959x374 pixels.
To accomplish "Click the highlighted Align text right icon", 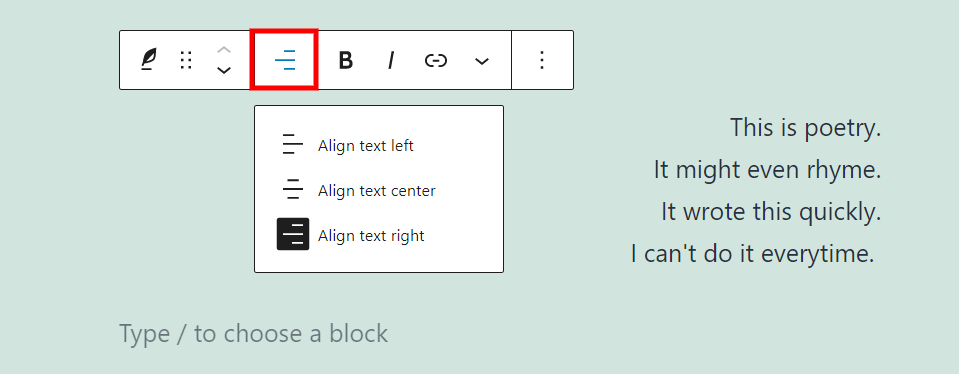I will [x=293, y=234].
